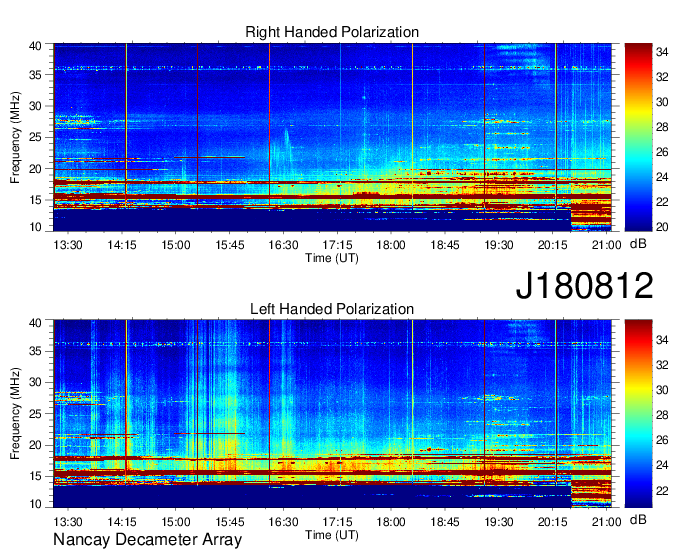Viewport: 680px width, 552px height.
Task: Click the 15:45 tick on Right Handed plot
Action: (x=229, y=245)
